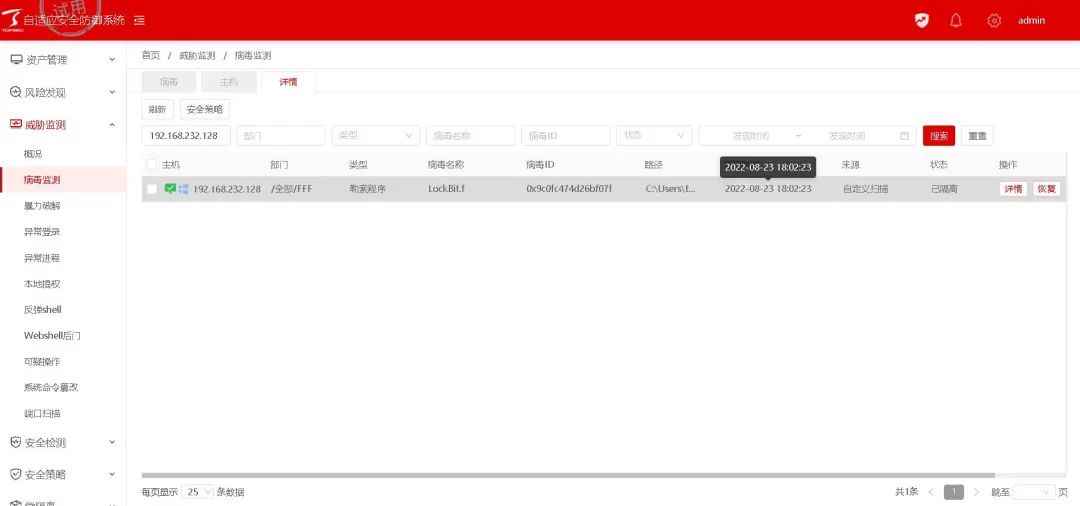This screenshot has height=506, width=1080.
Task: Click the Windows OS icon in host row
Action: tap(183, 188)
